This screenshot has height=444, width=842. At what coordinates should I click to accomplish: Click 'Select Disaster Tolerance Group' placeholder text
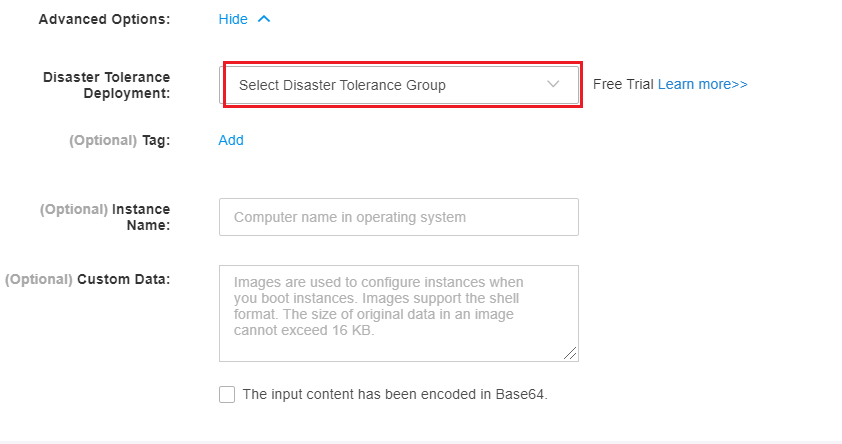[x=342, y=85]
